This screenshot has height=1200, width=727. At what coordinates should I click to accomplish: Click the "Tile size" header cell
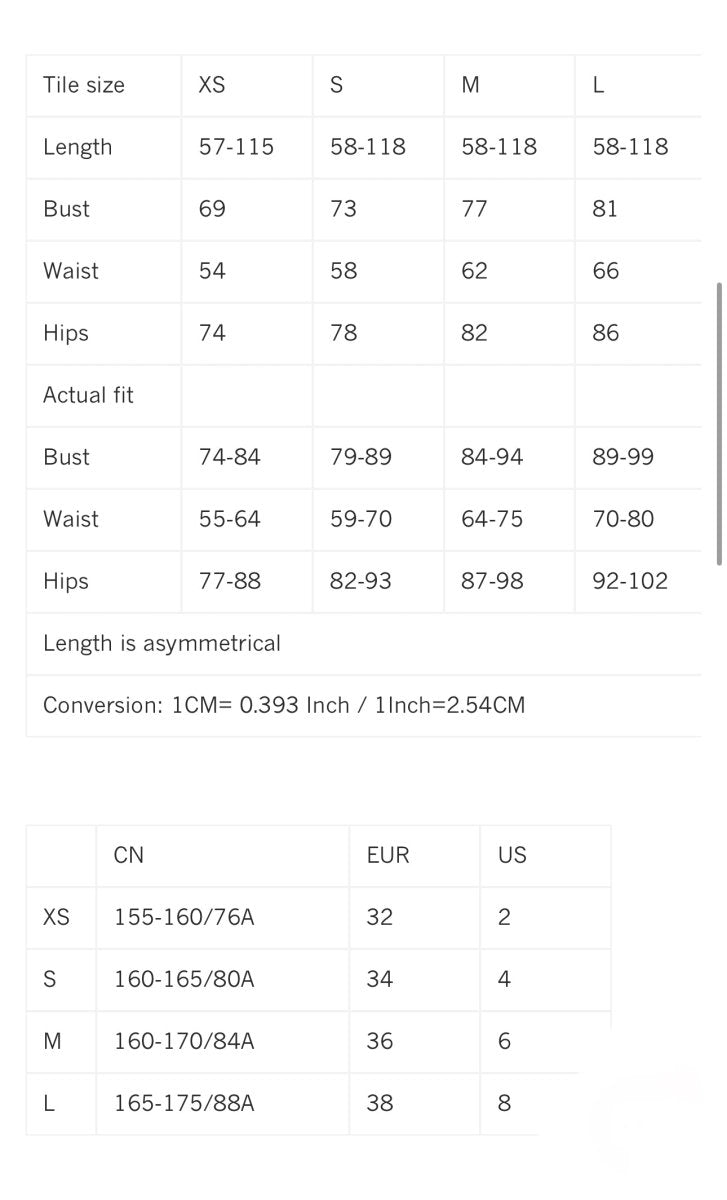coord(84,86)
